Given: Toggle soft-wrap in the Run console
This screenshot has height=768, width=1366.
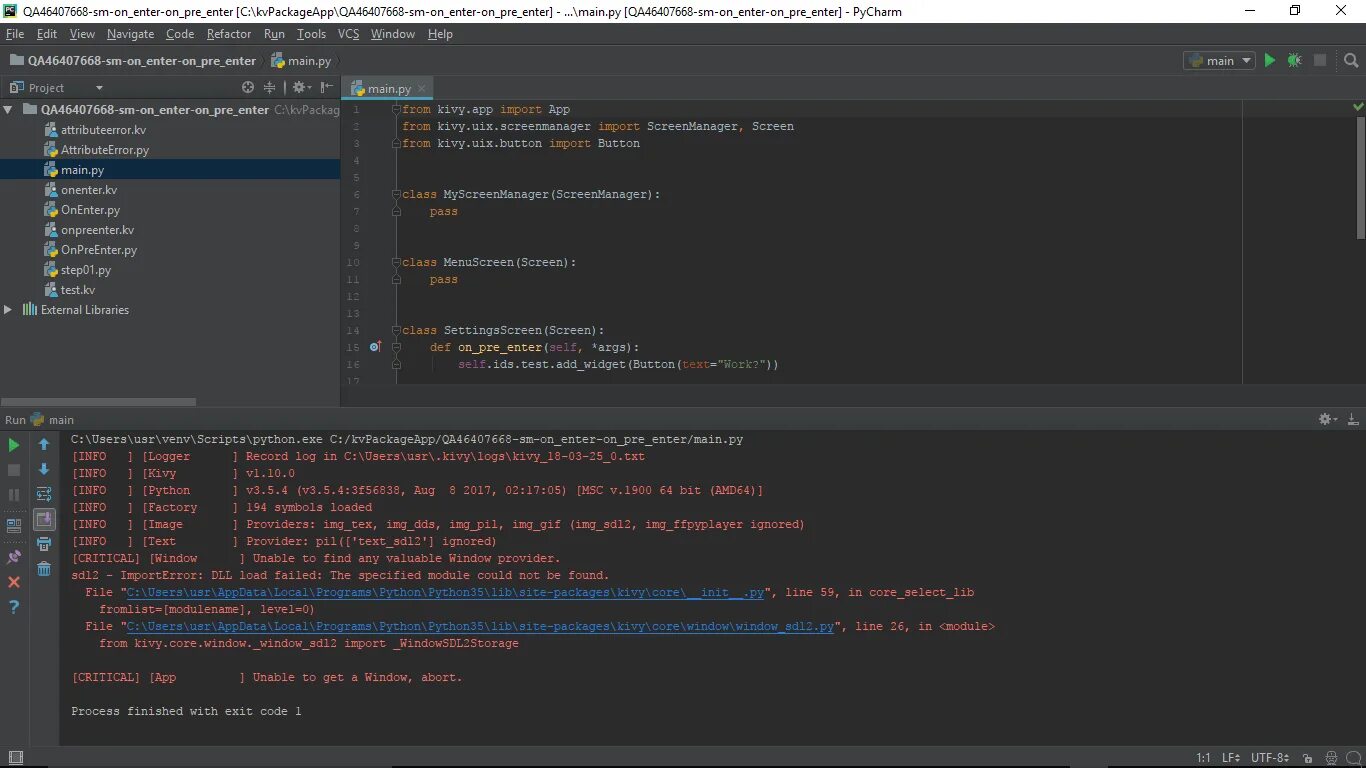Looking at the screenshot, I should click(x=44, y=494).
